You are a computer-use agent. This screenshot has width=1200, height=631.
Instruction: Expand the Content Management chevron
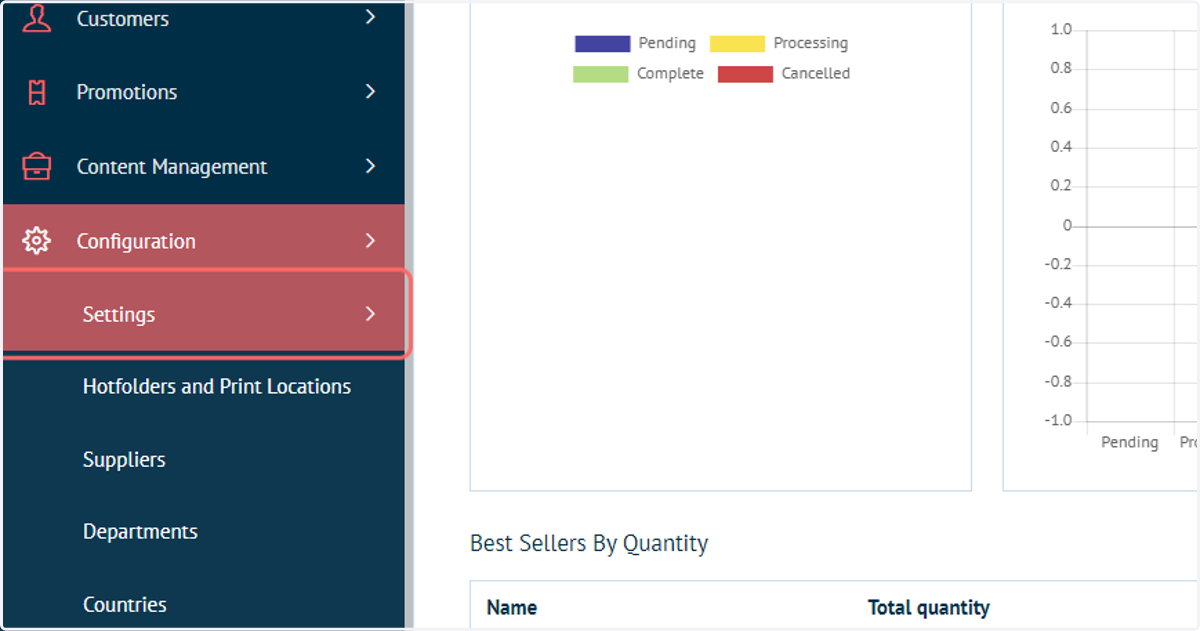coord(370,166)
